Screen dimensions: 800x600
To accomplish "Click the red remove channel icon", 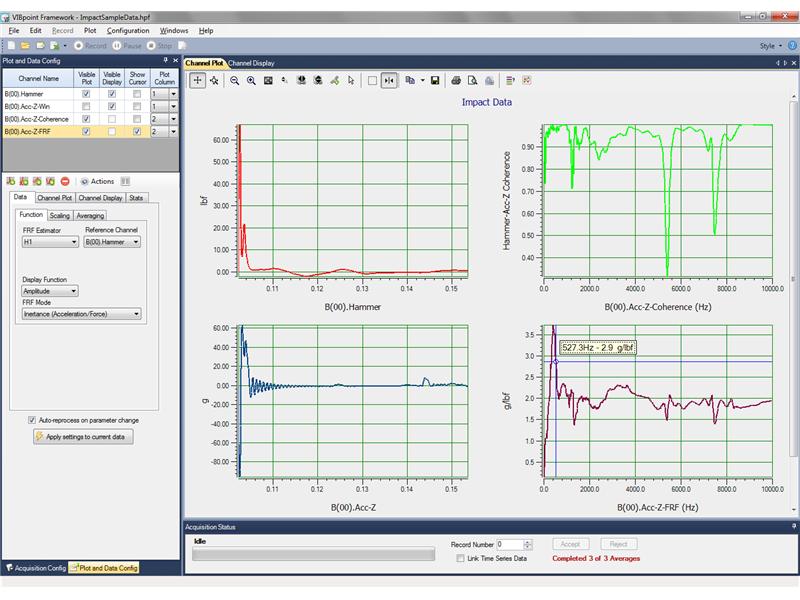I will point(65,181).
